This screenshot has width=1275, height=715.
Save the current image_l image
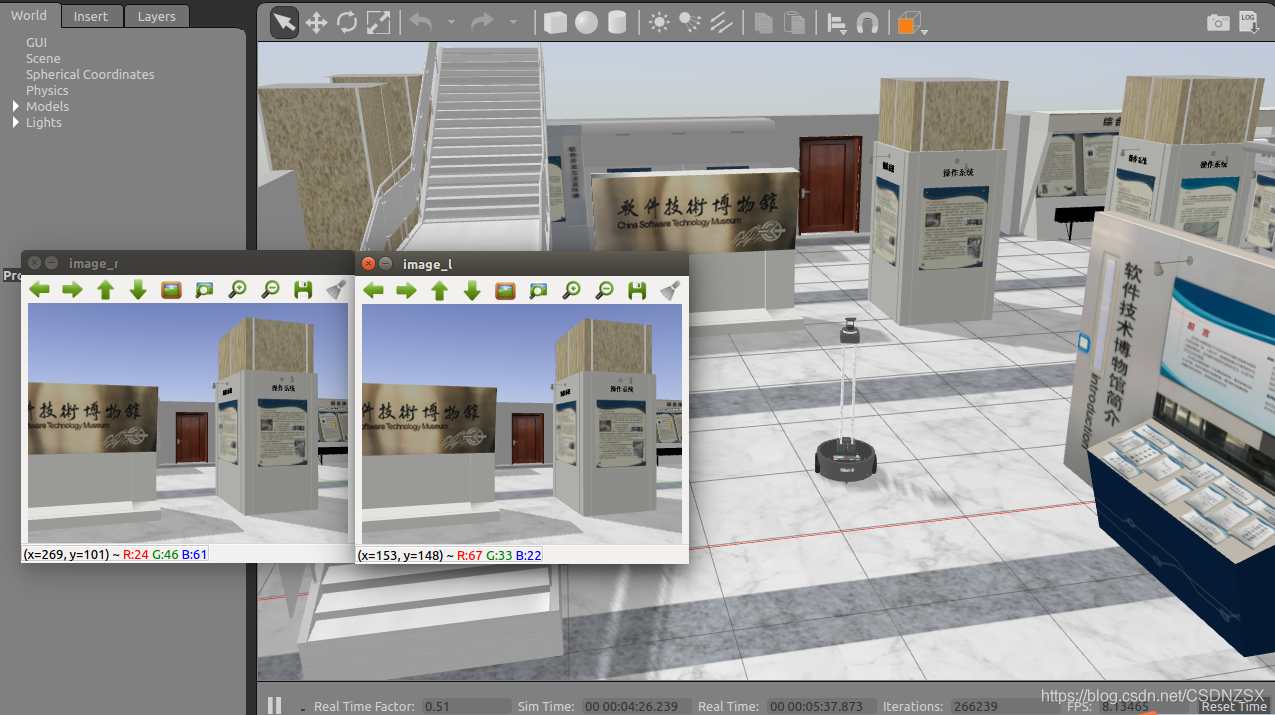[637, 290]
